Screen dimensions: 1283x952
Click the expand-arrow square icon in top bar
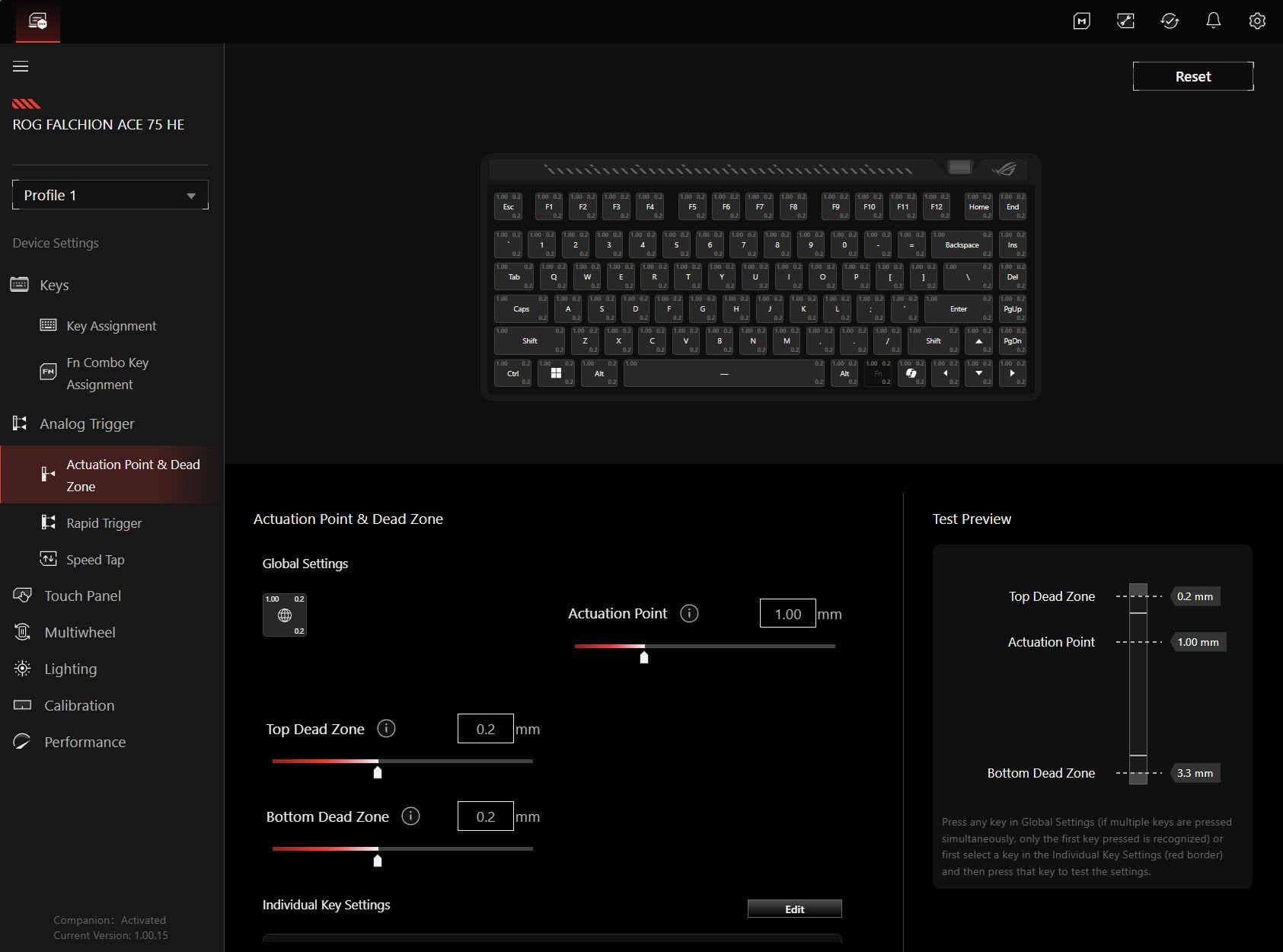(x=1125, y=21)
